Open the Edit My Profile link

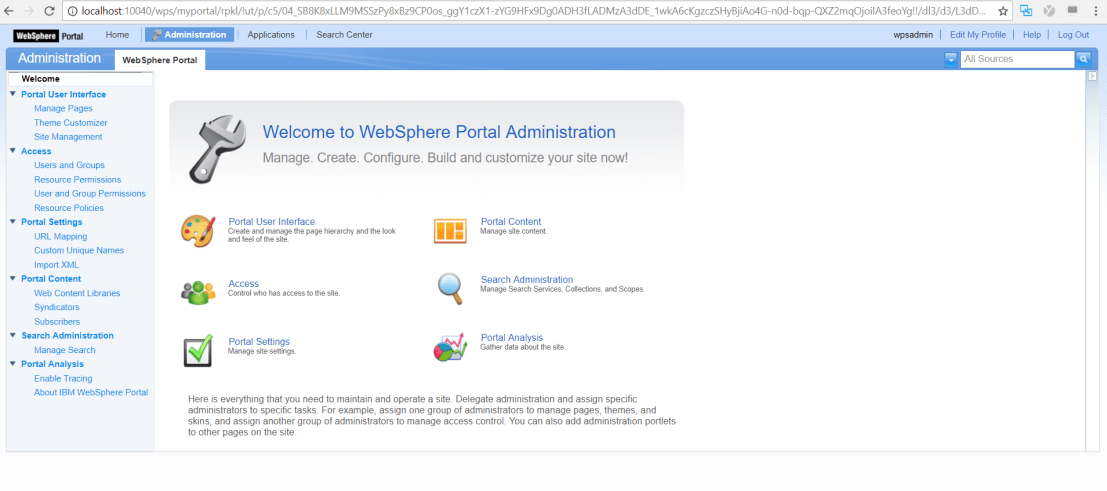point(977,35)
